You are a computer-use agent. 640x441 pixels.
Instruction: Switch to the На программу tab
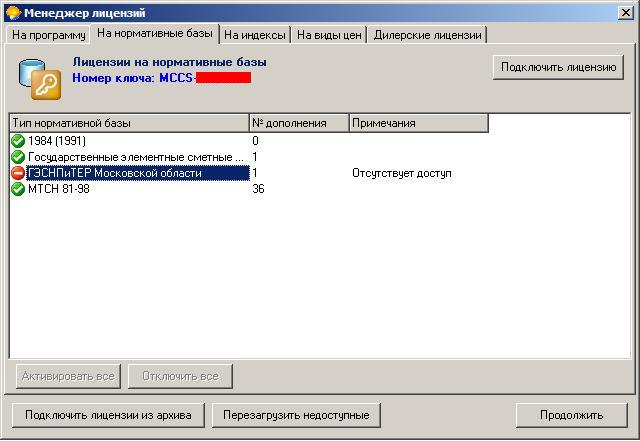(49, 35)
